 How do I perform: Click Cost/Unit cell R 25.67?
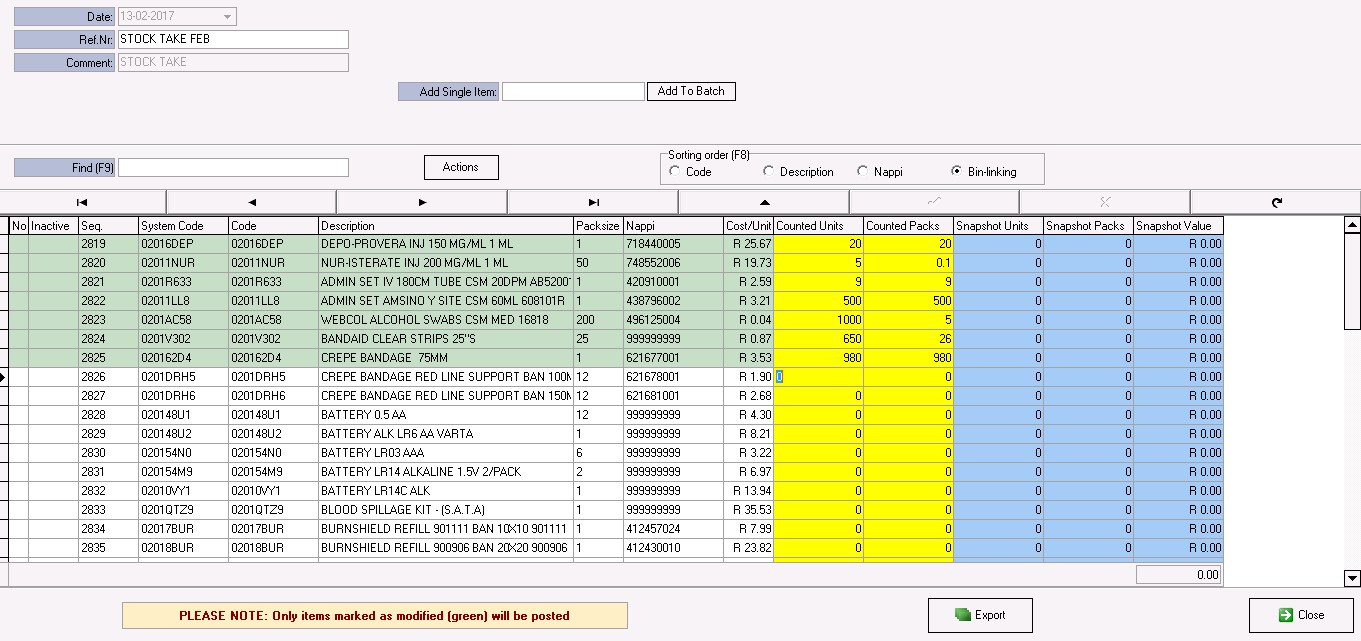pos(748,244)
